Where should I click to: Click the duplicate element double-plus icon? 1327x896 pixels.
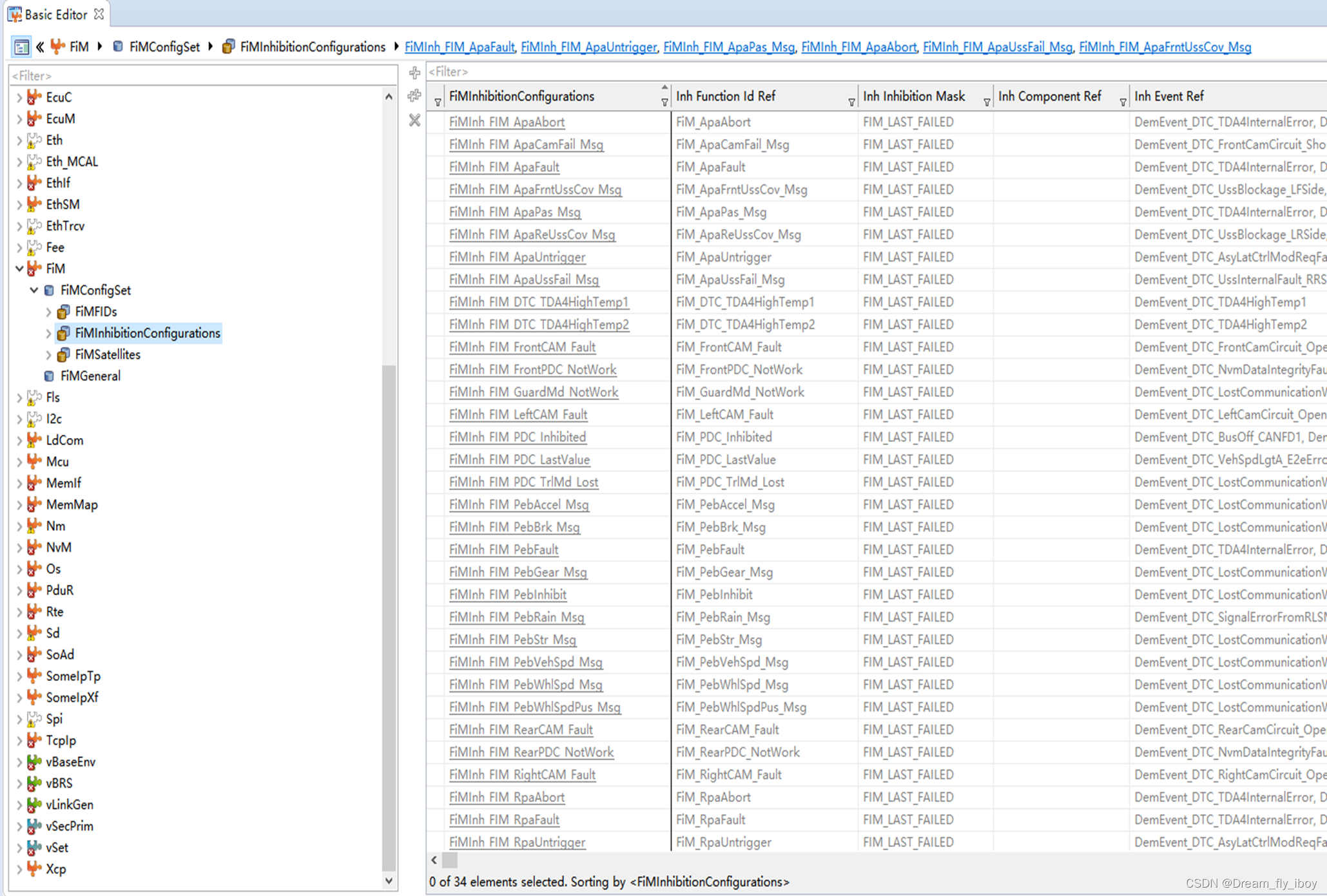[x=414, y=96]
